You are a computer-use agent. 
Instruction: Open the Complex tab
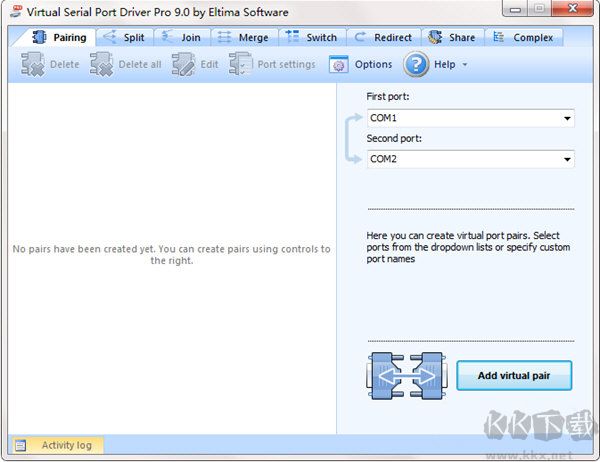(x=524, y=37)
